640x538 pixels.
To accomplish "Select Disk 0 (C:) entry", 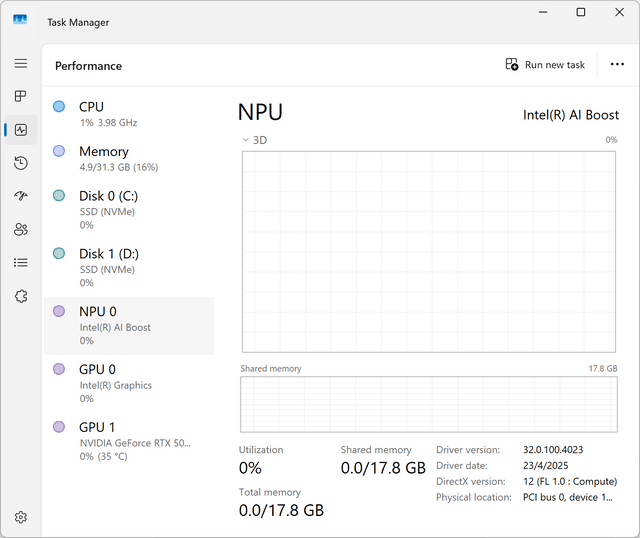I will pos(129,210).
